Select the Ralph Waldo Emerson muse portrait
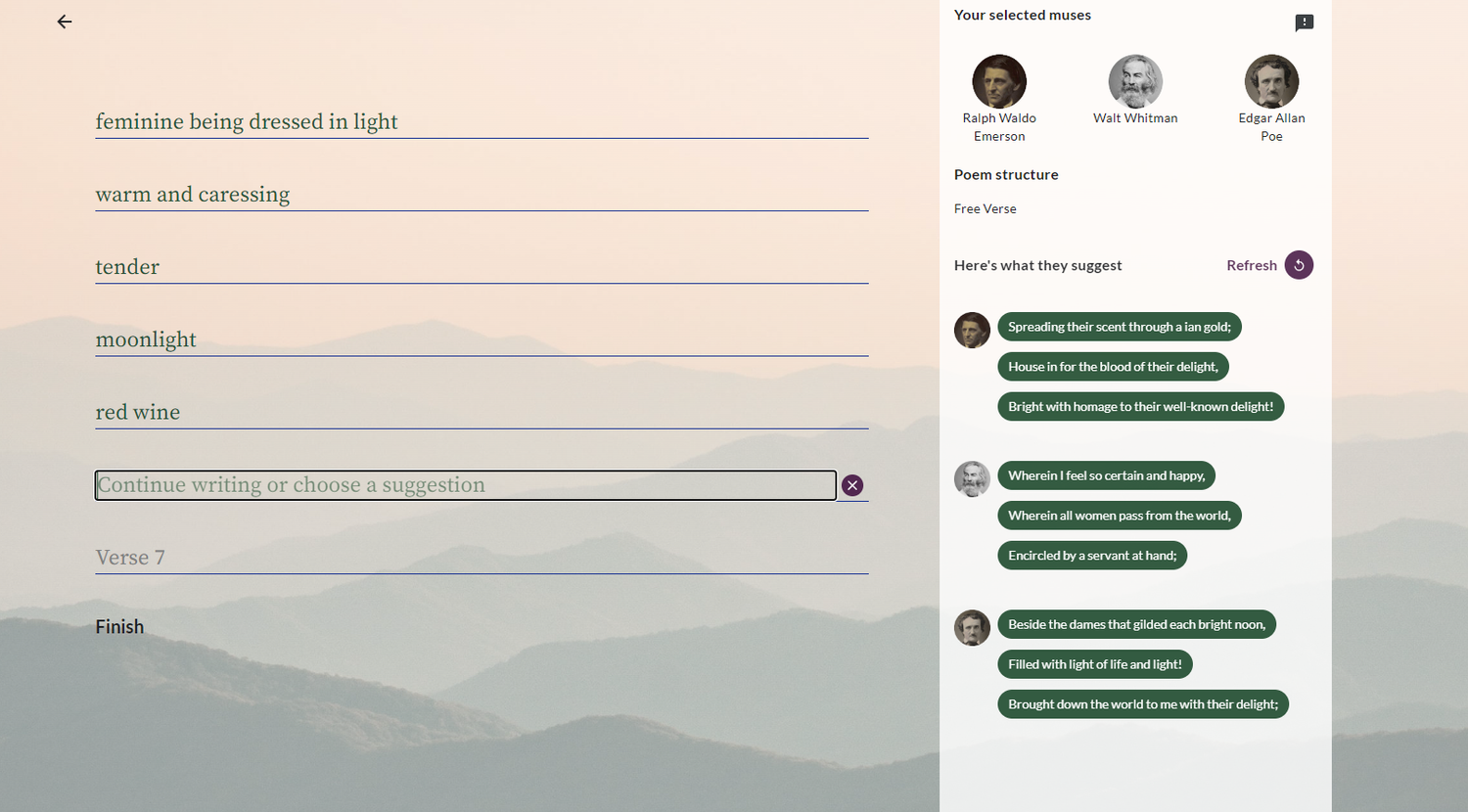Screen dimensions: 1468x812 999,81
